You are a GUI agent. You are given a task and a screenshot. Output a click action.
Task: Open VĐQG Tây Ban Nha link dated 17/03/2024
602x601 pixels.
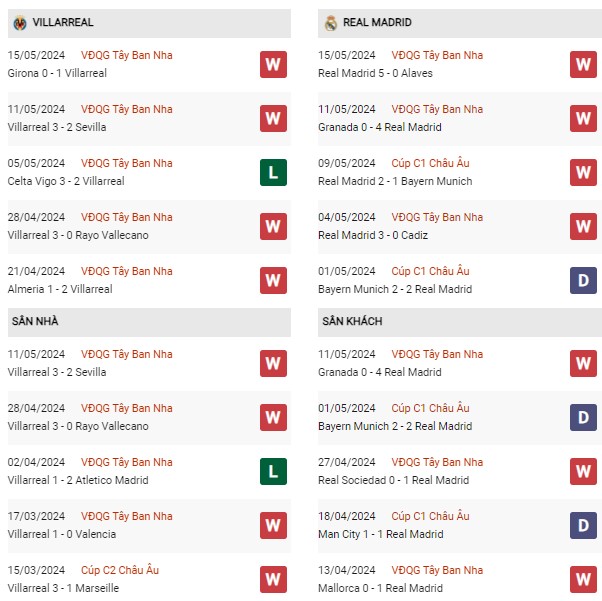tap(127, 516)
